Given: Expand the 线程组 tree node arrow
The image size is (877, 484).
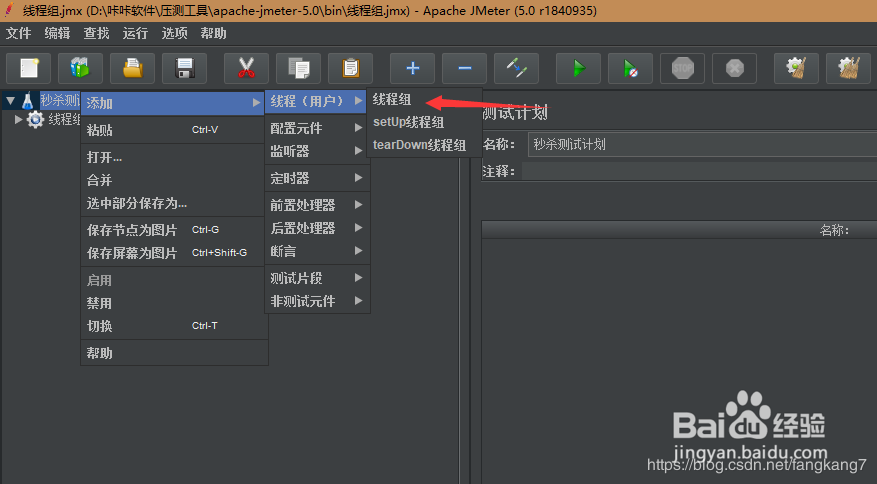Looking at the screenshot, I should coord(18,119).
